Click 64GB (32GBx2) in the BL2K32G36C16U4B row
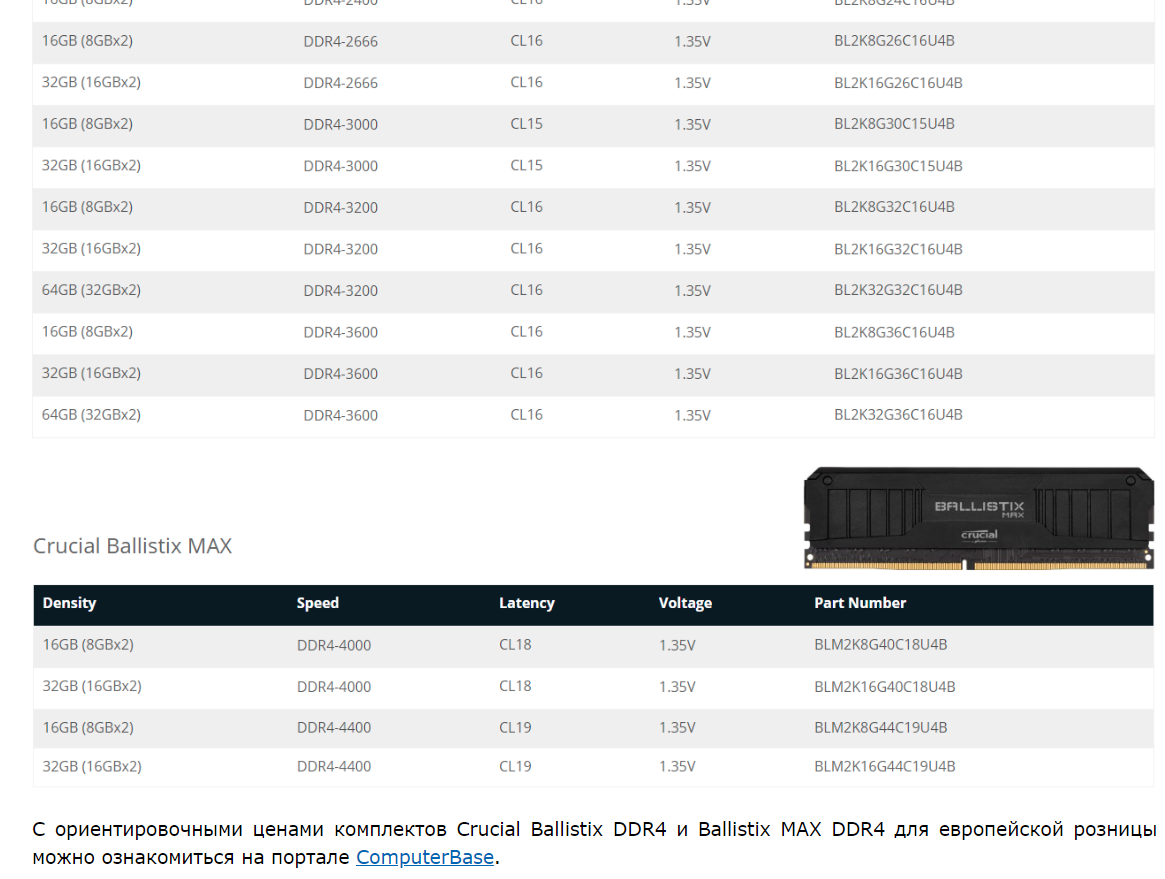 coord(91,415)
